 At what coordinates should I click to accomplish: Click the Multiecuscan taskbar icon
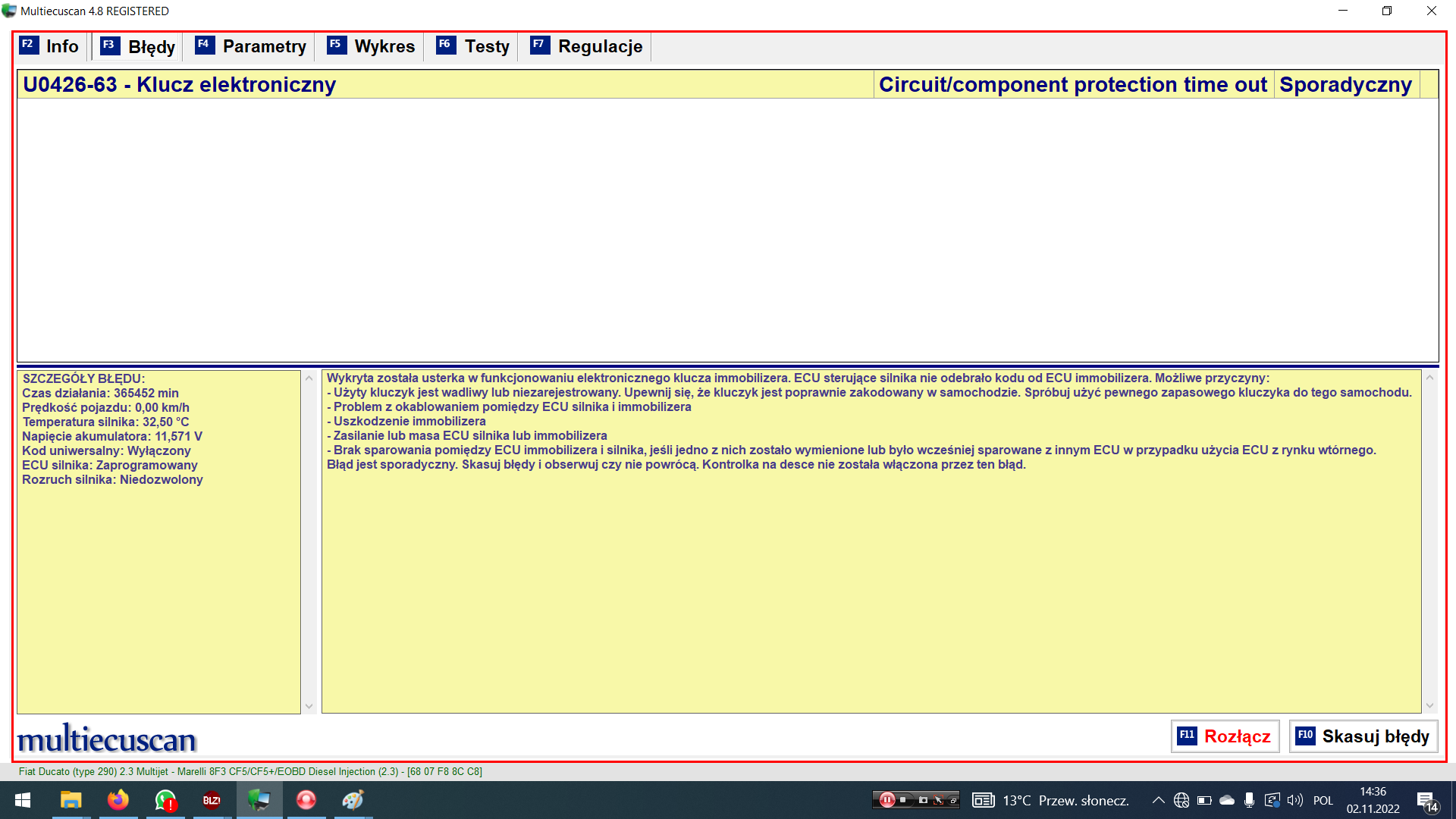[259, 800]
